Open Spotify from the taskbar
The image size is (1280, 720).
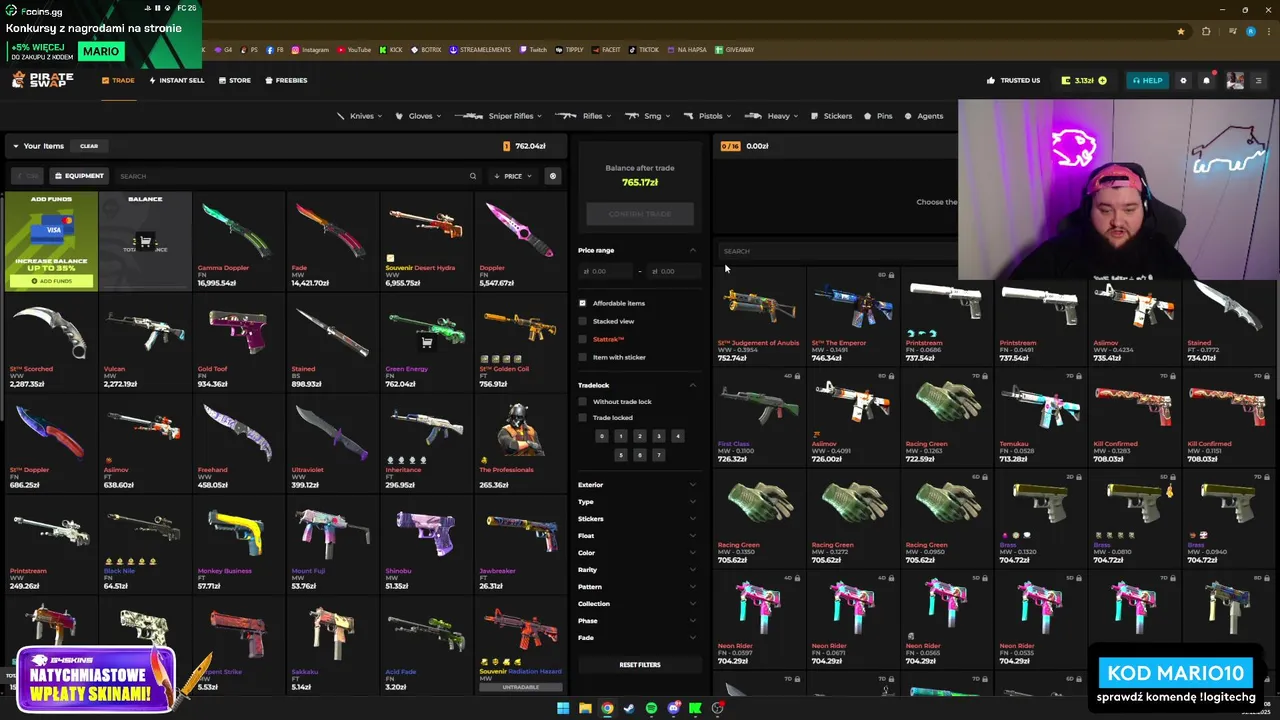(651, 709)
